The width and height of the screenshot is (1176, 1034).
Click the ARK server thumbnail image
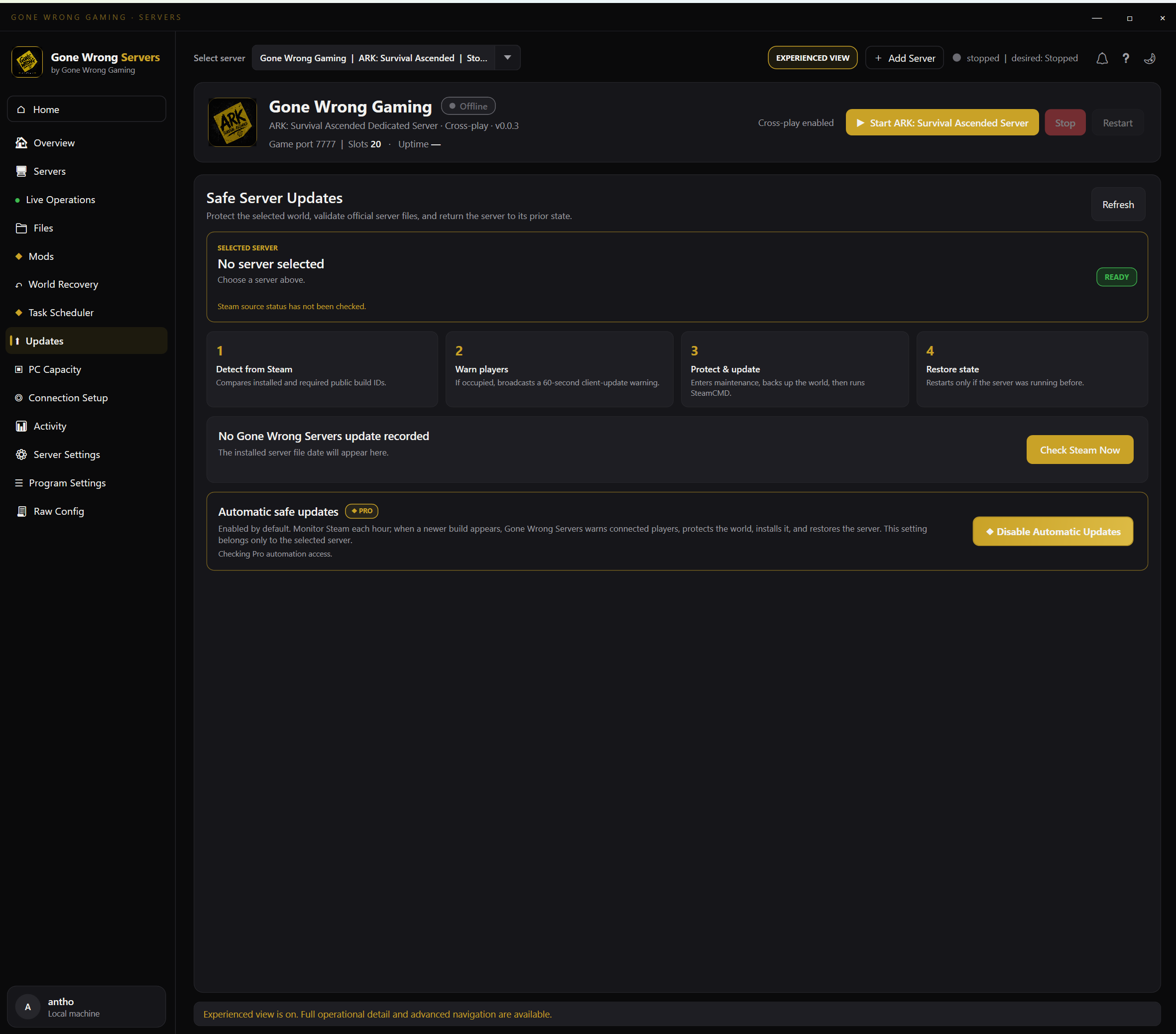click(233, 122)
